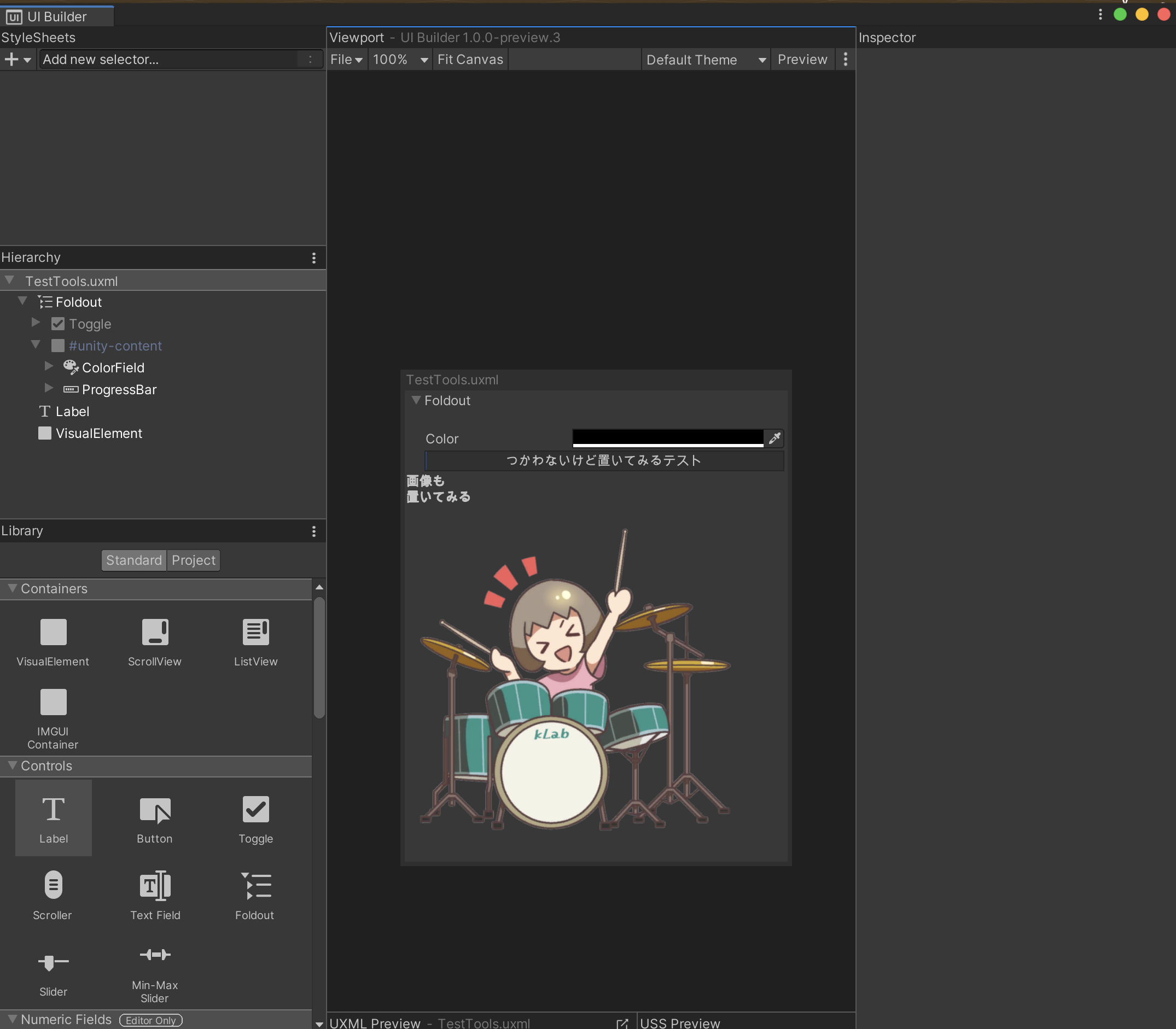The height and width of the screenshot is (1029, 1176).
Task: Select the Slider control icon
Action: click(x=53, y=962)
